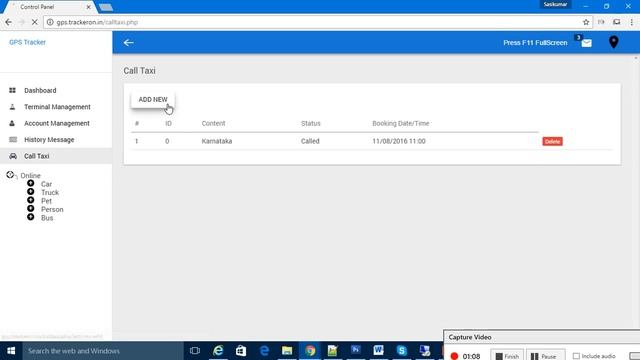Viewport: 640px width, 360px height.
Task: Click the Status column header
Action: 311,123
